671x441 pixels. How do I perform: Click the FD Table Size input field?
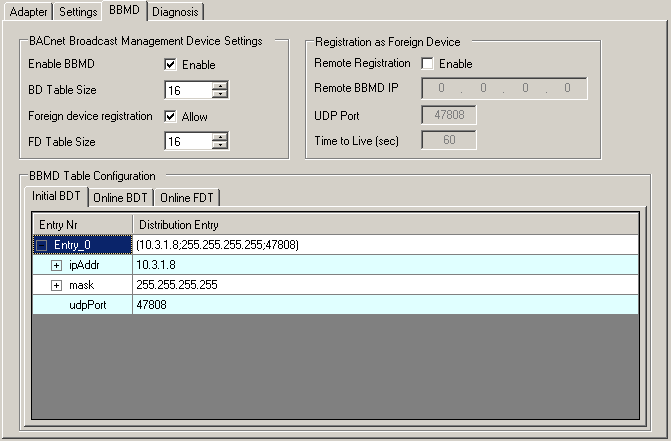(x=187, y=142)
